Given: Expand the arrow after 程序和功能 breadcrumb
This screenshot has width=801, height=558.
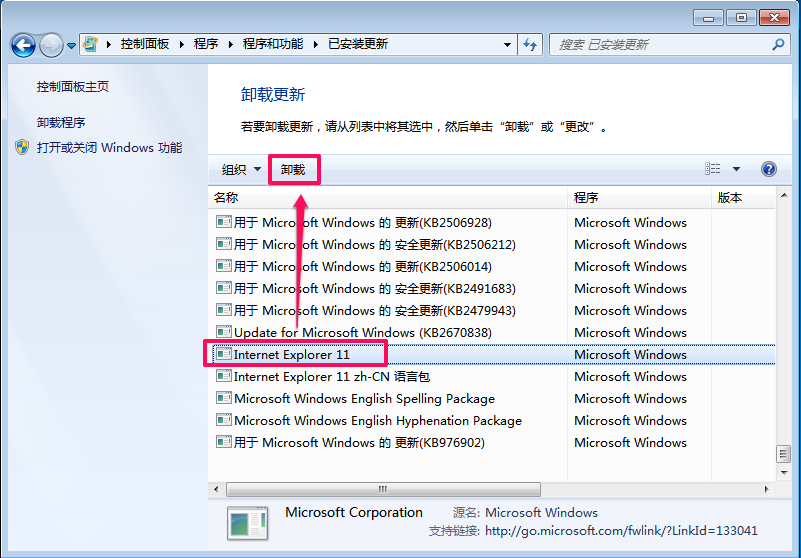Looking at the screenshot, I should [316, 44].
